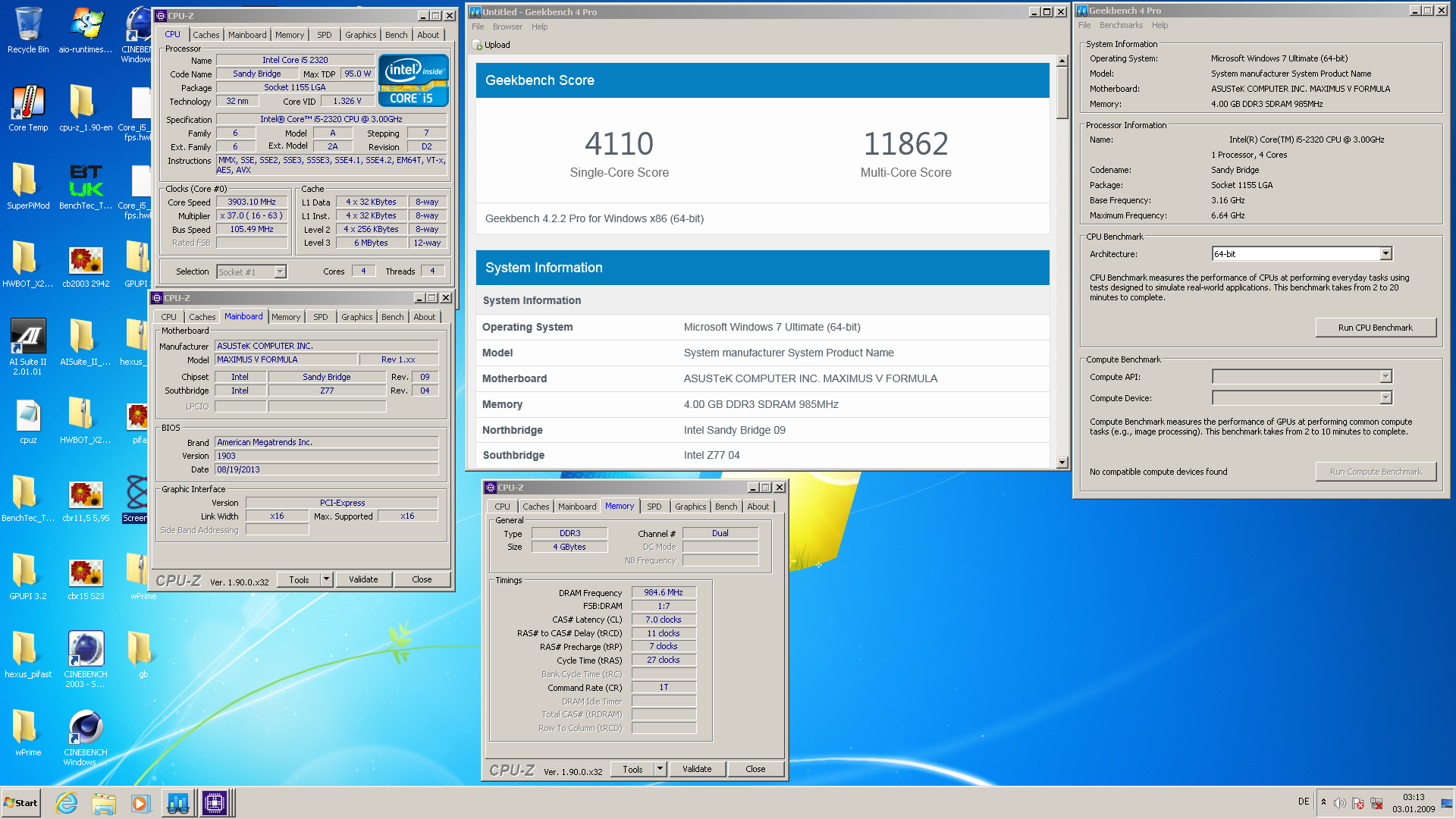This screenshot has width=1456, height=819.
Task: Open Benchmarks menu in Geekbench 4 Pro
Action: 1121,25
